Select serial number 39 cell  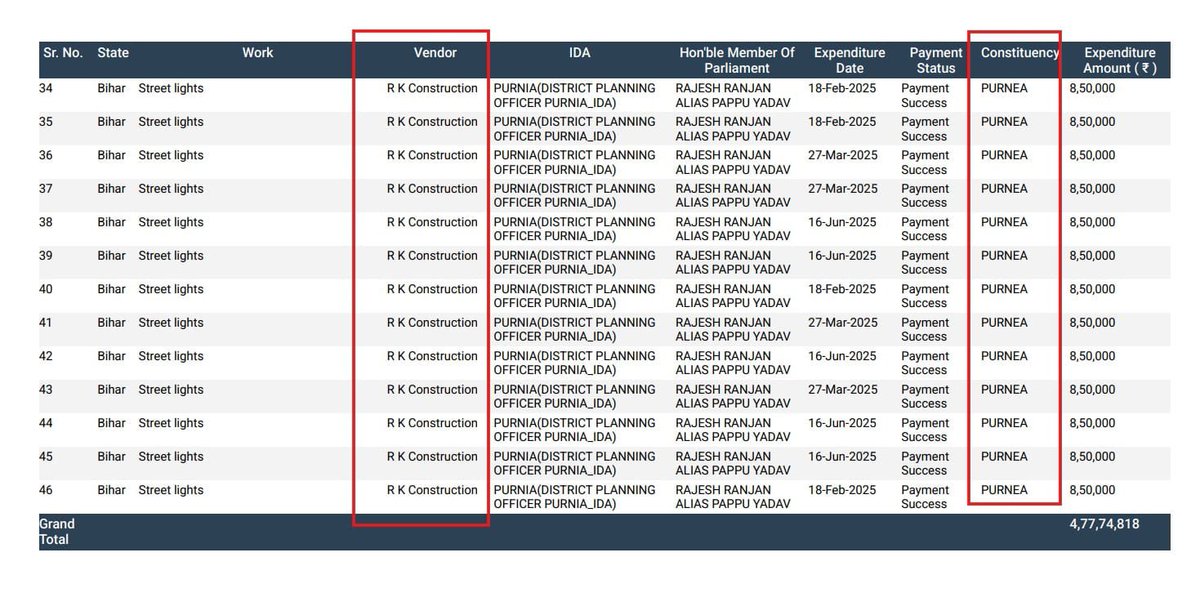46,256
